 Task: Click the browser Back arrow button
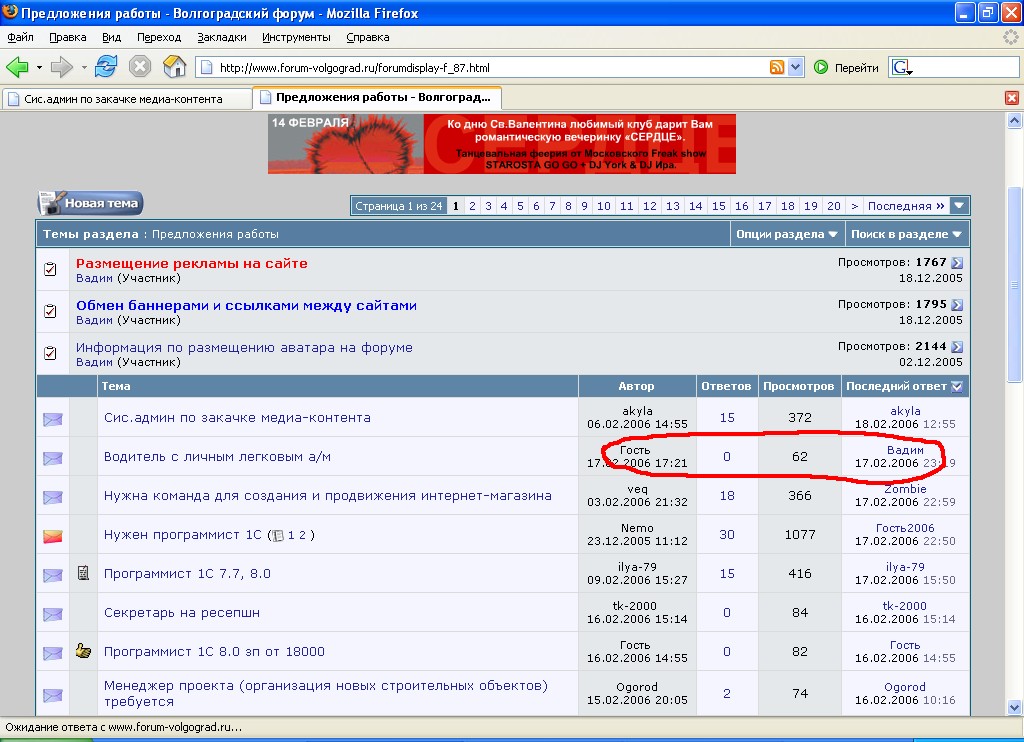17,67
